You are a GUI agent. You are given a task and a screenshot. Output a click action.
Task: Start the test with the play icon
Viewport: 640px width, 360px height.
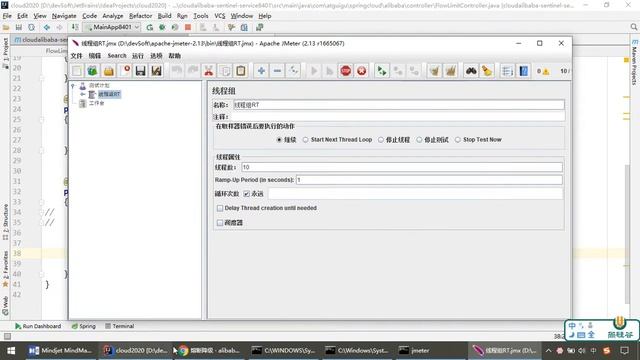(x=314, y=71)
